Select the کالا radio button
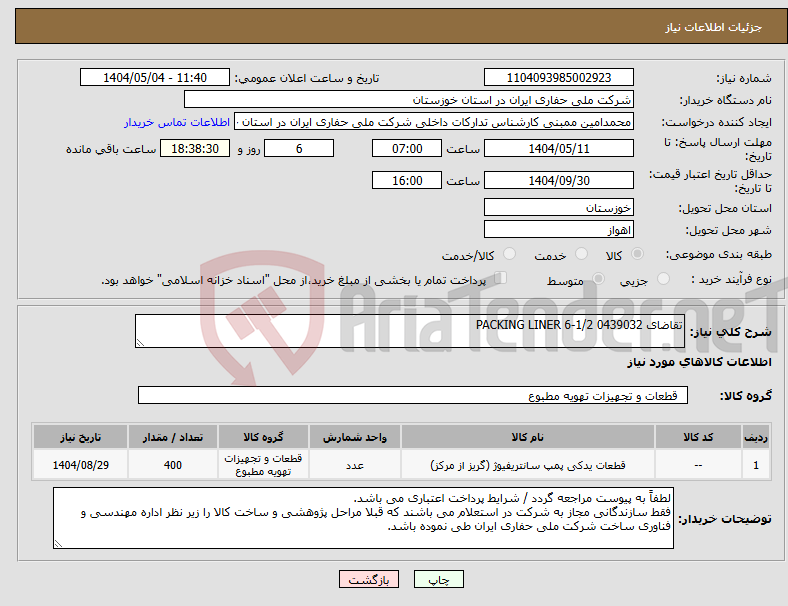Screen dimensions: 788x606 pos(637,254)
